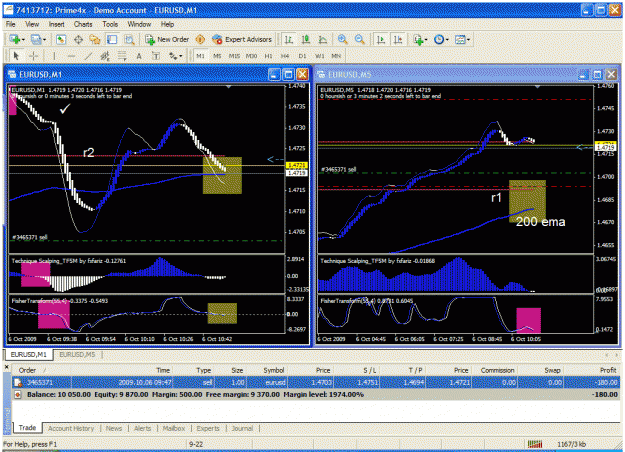Move the chart shift marker on EURUSD,M1
625x452 pixels.
228,86
